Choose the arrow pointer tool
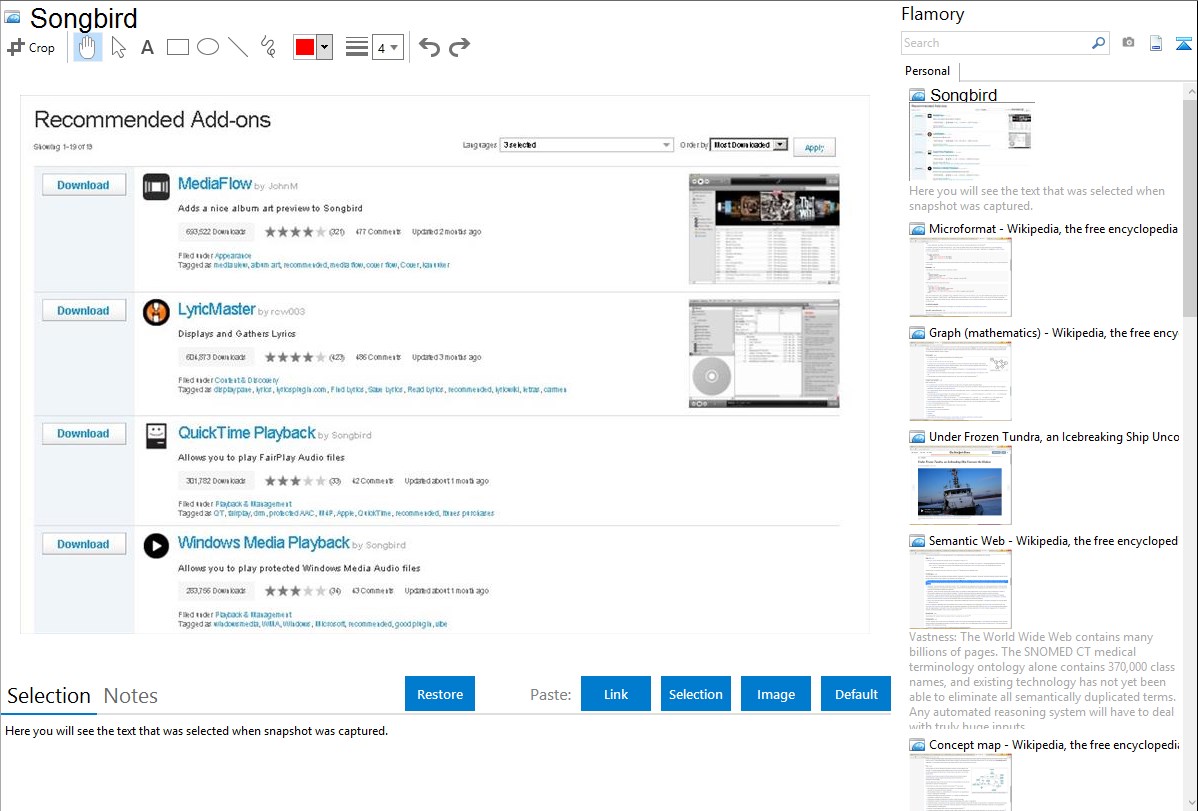 click(x=118, y=47)
